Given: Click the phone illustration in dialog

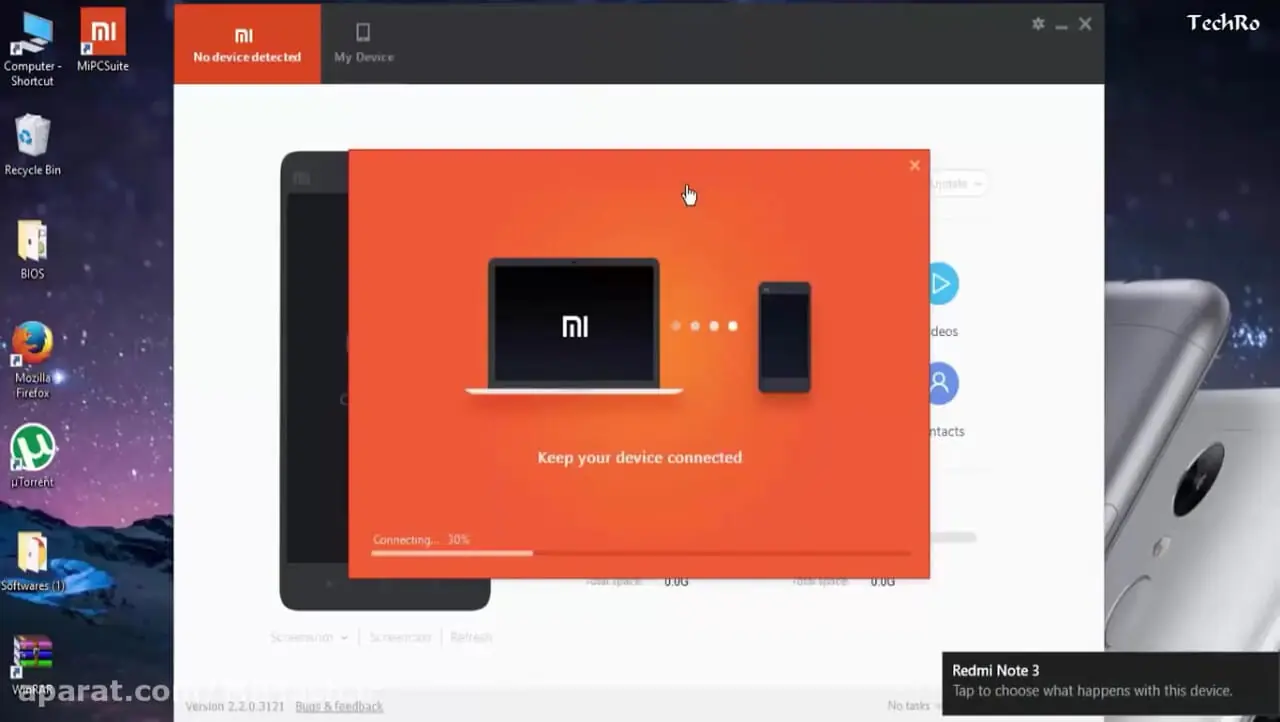Looking at the screenshot, I should [785, 337].
